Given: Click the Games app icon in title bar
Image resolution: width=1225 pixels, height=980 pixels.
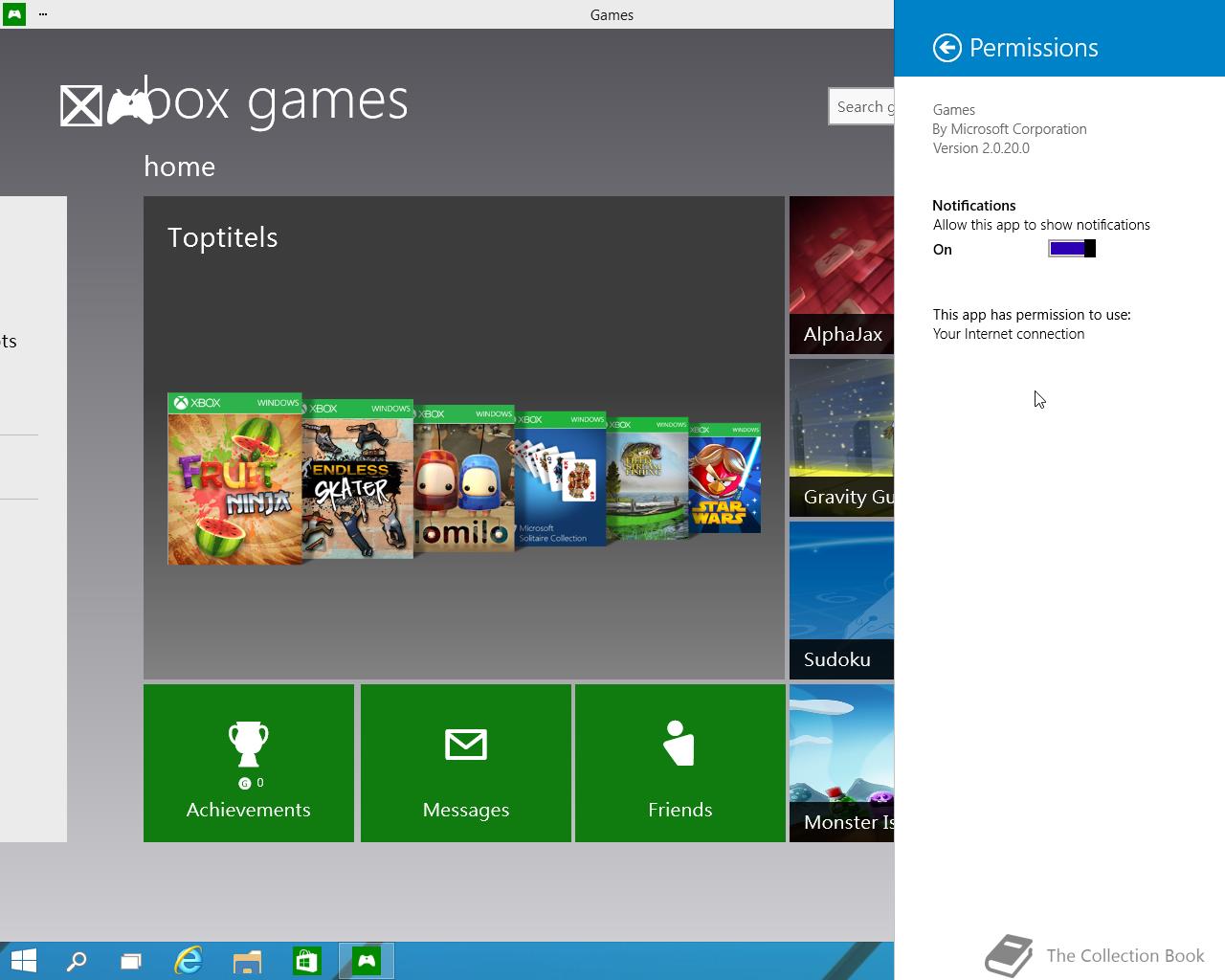Looking at the screenshot, I should 14,14.
